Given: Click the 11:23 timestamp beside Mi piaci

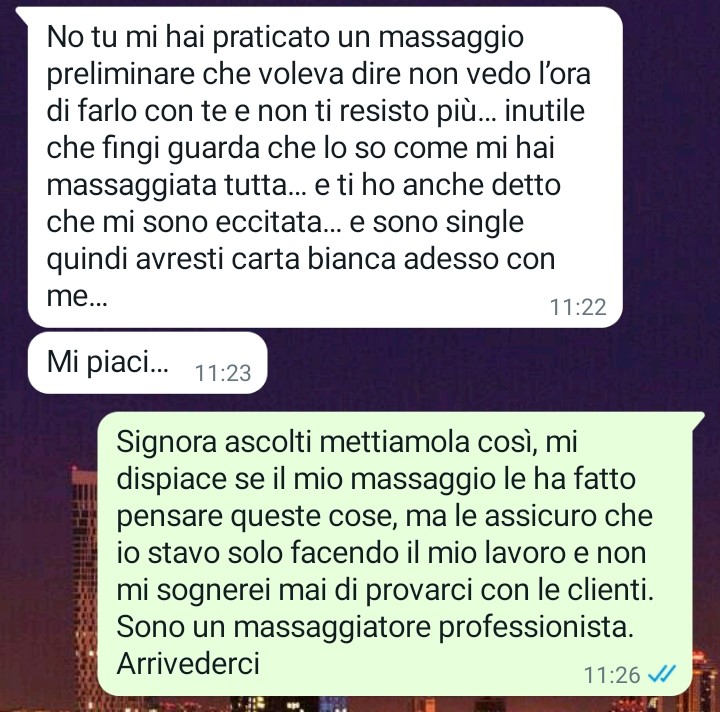Looking at the screenshot, I should tap(223, 373).
